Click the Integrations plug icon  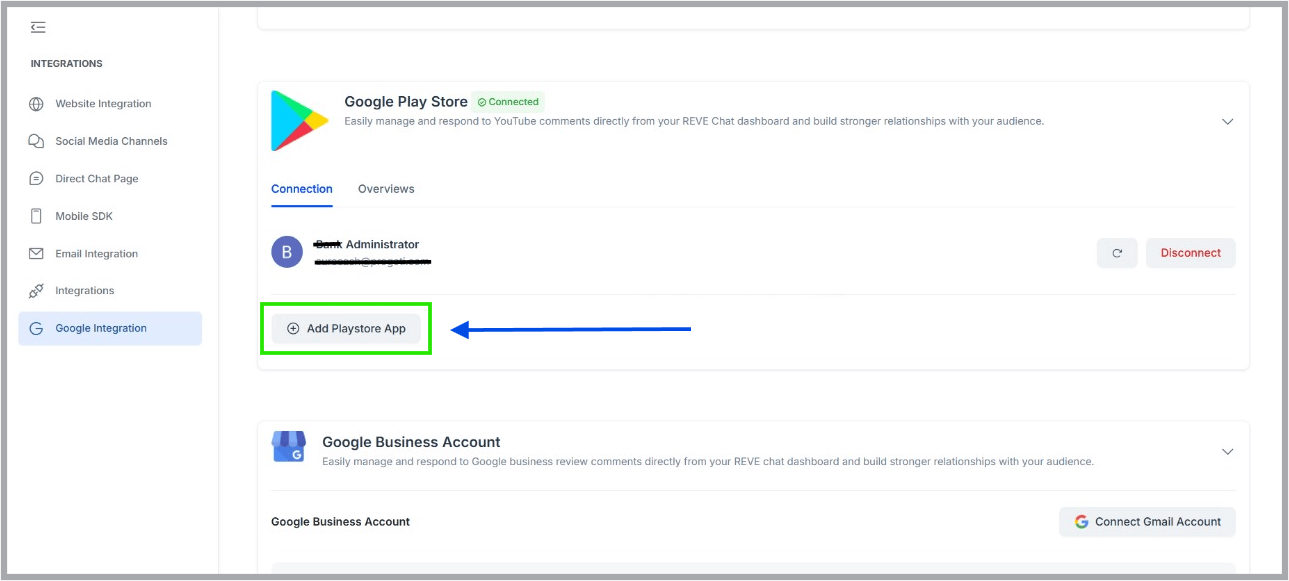pos(37,291)
